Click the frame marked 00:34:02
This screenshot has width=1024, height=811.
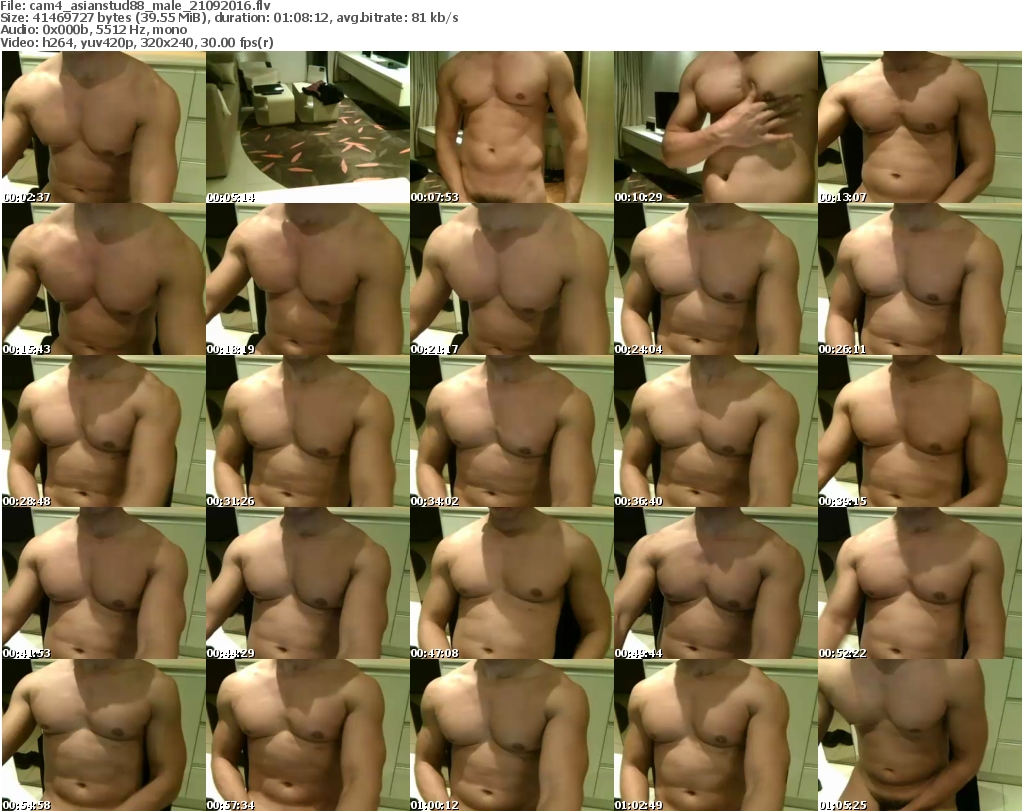(x=512, y=431)
